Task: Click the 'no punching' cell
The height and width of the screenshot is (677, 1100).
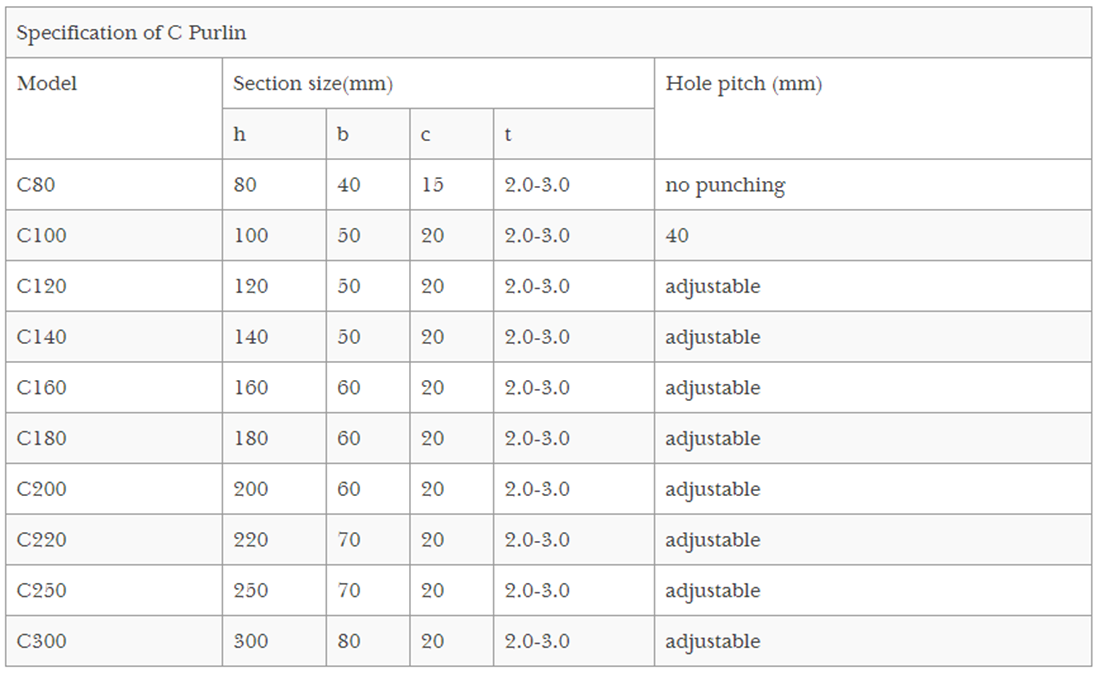Action: point(725,185)
